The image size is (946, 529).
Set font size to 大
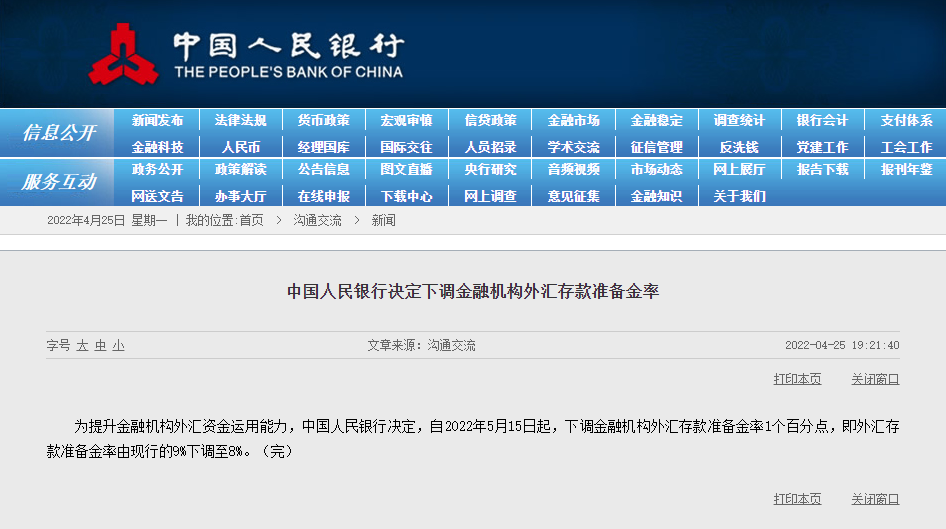coord(82,345)
